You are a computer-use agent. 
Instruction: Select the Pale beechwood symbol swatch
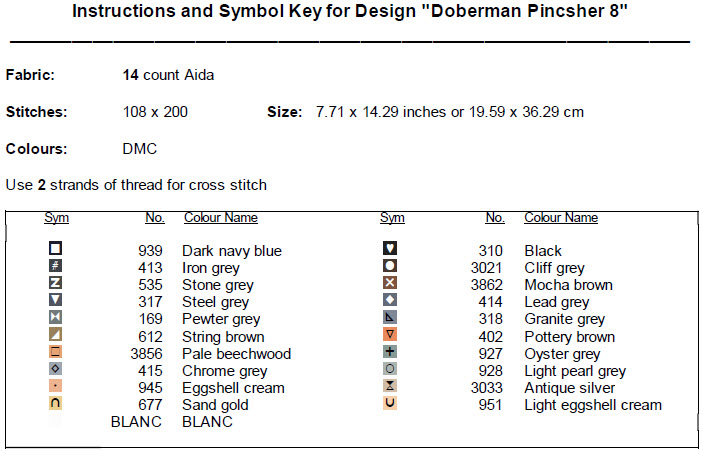click(56, 352)
